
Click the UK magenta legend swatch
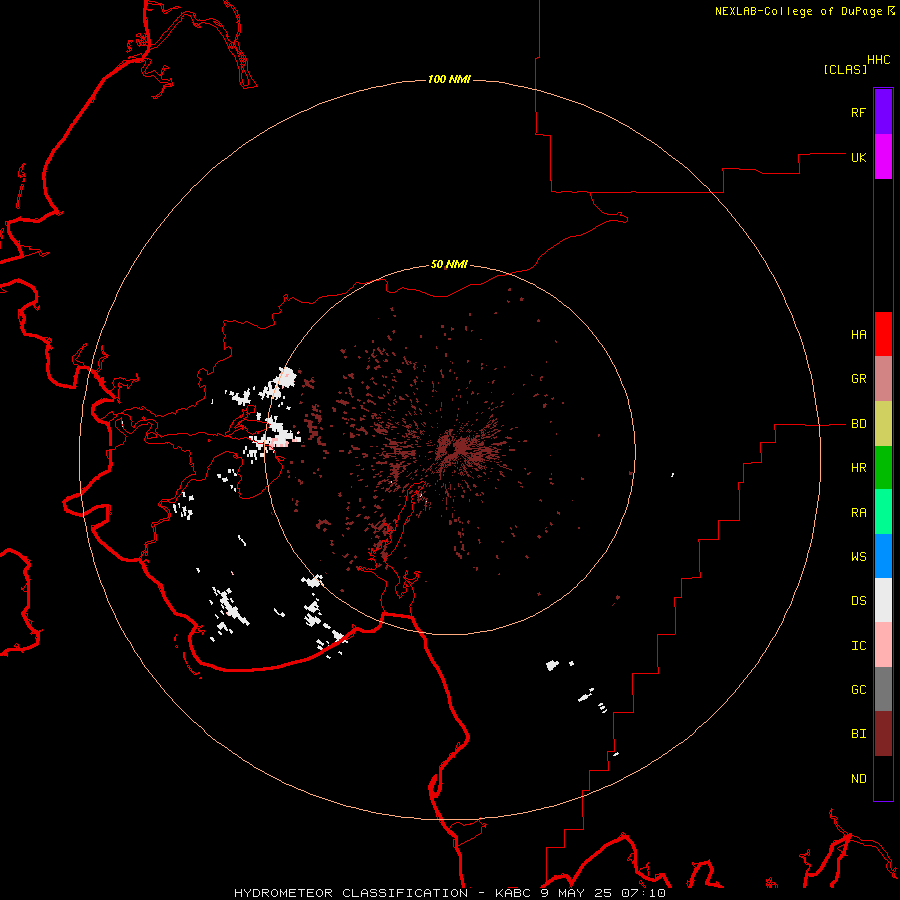coord(883,157)
